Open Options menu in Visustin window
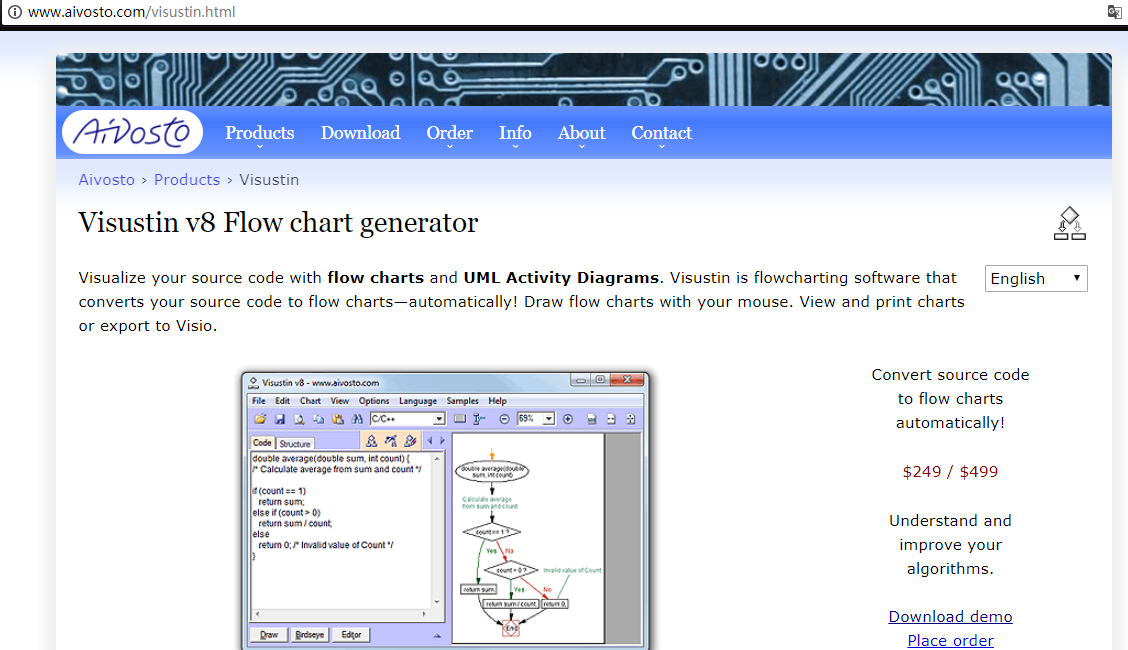This screenshot has height=650, width=1128. click(374, 401)
